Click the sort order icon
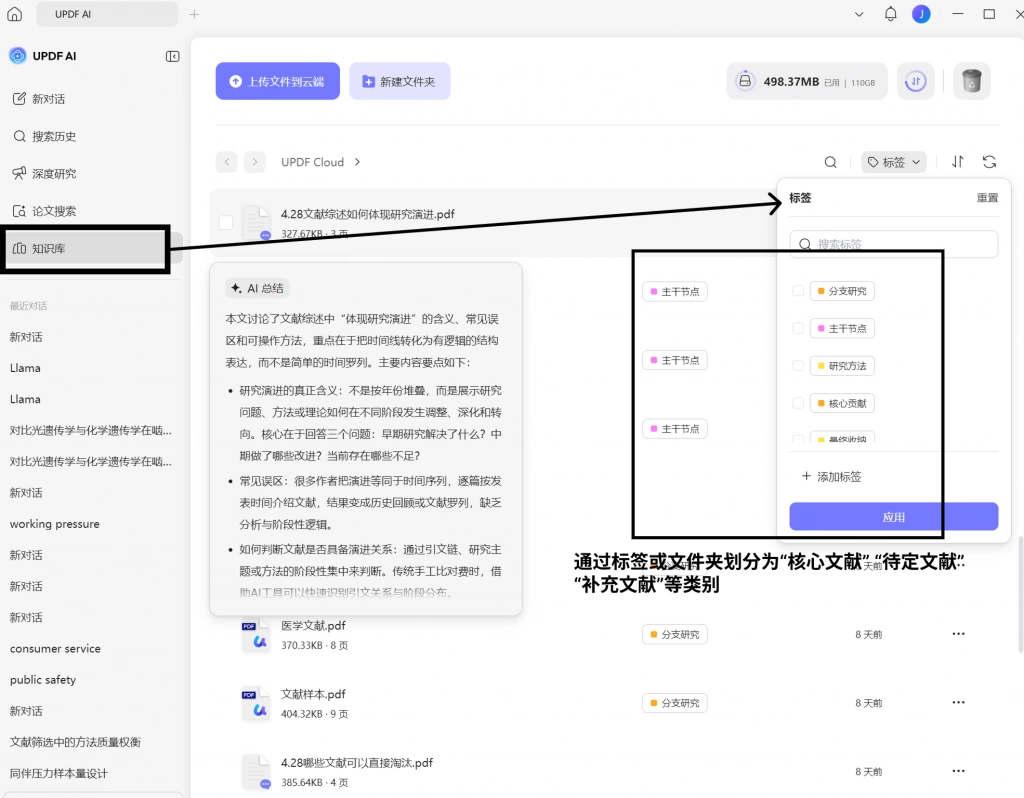 (957, 162)
